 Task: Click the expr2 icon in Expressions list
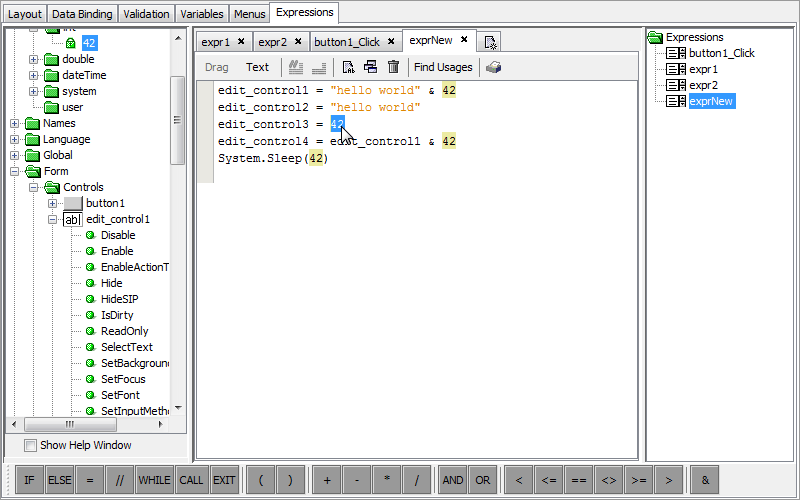click(x=676, y=85)
